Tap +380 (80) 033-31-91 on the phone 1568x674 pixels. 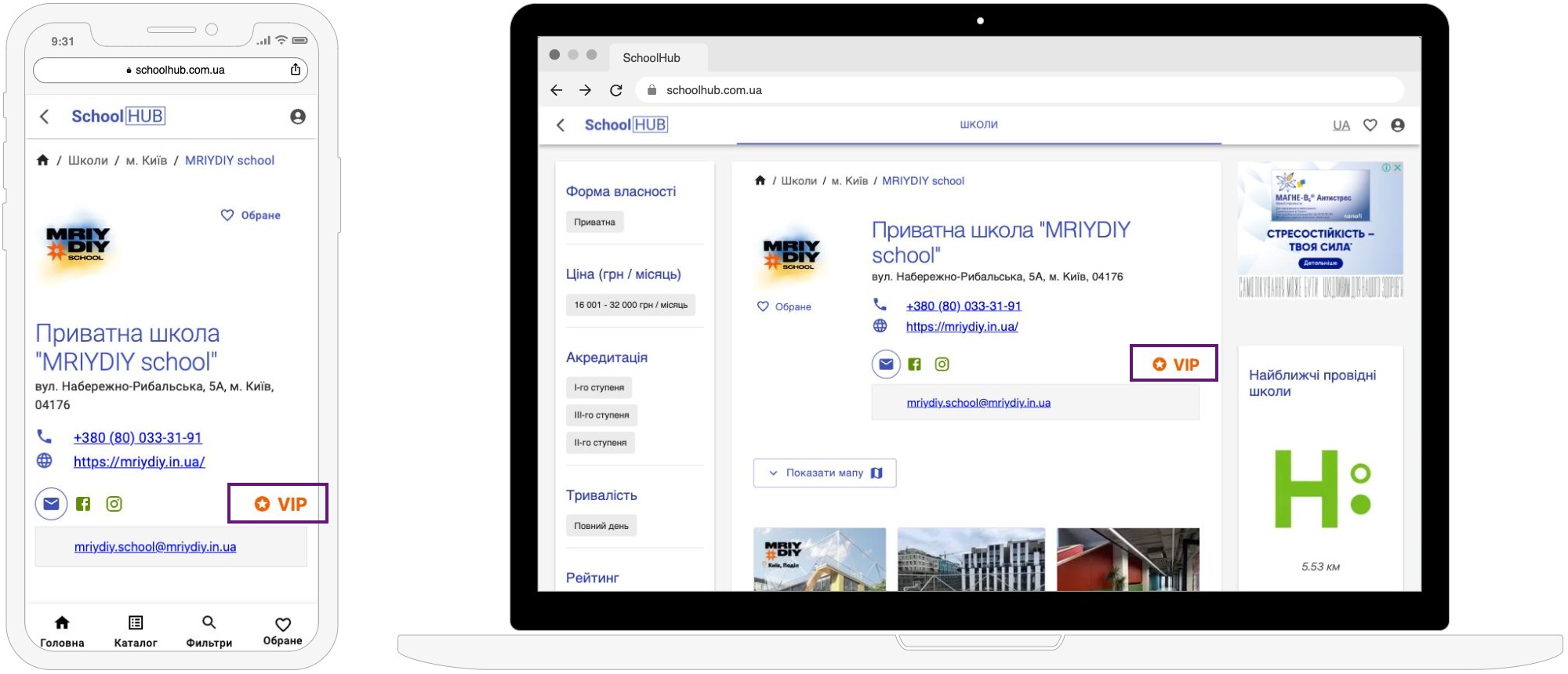(138, 437)
